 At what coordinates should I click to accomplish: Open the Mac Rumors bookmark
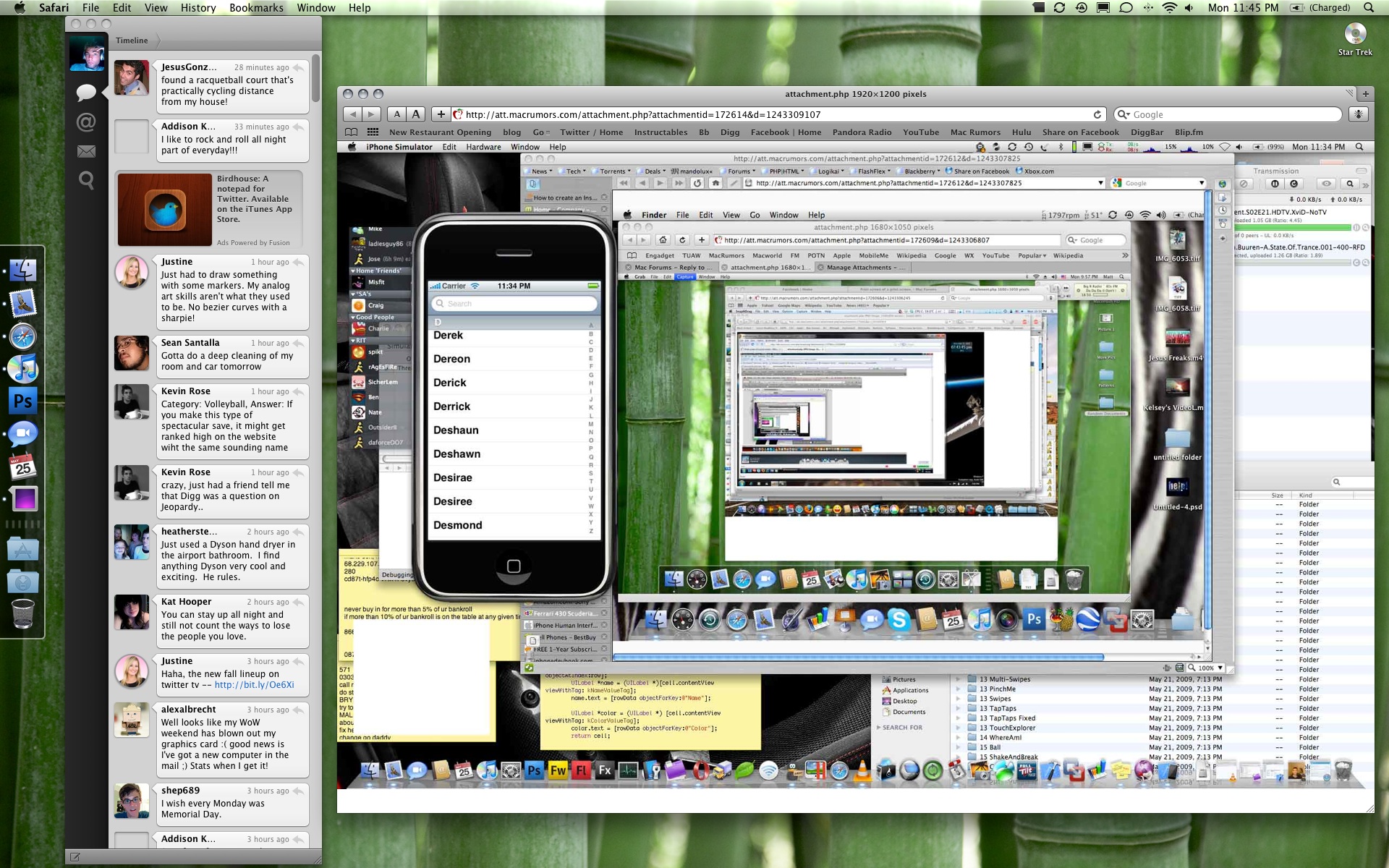click(x=975, y=132)
